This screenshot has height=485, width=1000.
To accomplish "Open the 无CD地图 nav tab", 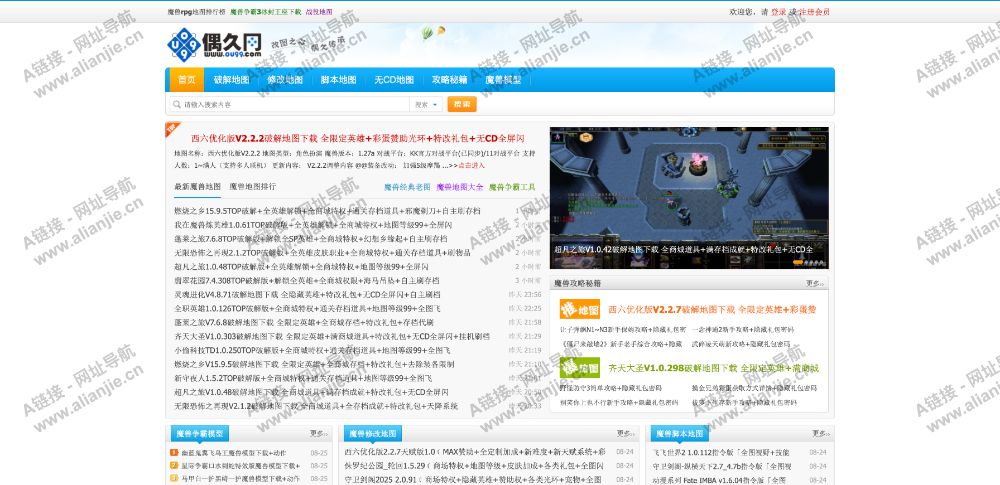I will click(393, 80).
